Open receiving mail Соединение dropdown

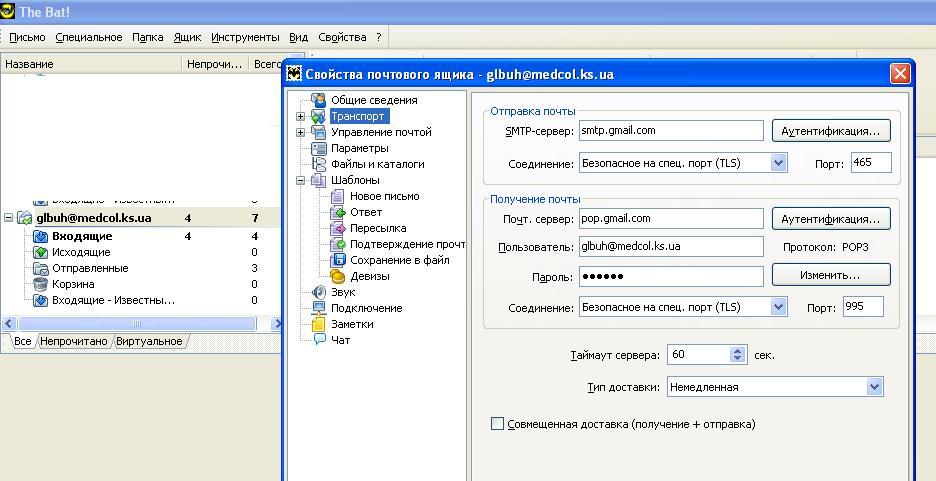click(778, 307)
